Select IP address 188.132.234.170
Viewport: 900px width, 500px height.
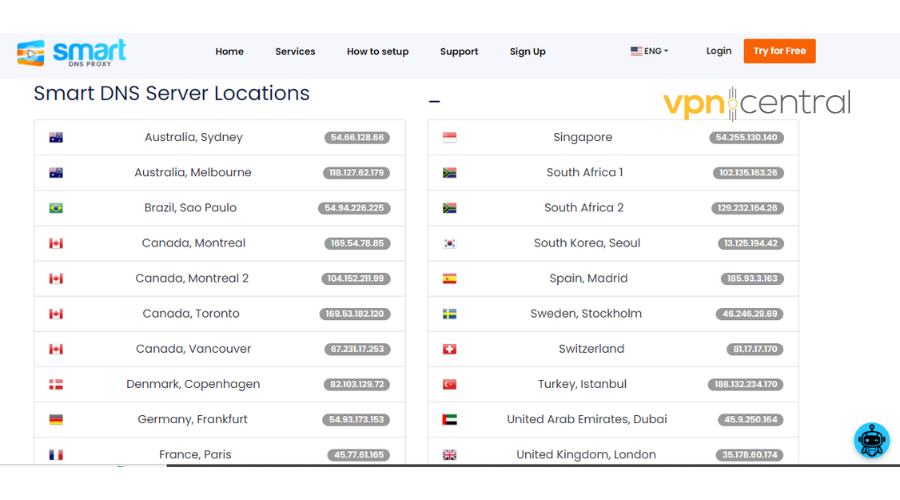tap(746, 385)
